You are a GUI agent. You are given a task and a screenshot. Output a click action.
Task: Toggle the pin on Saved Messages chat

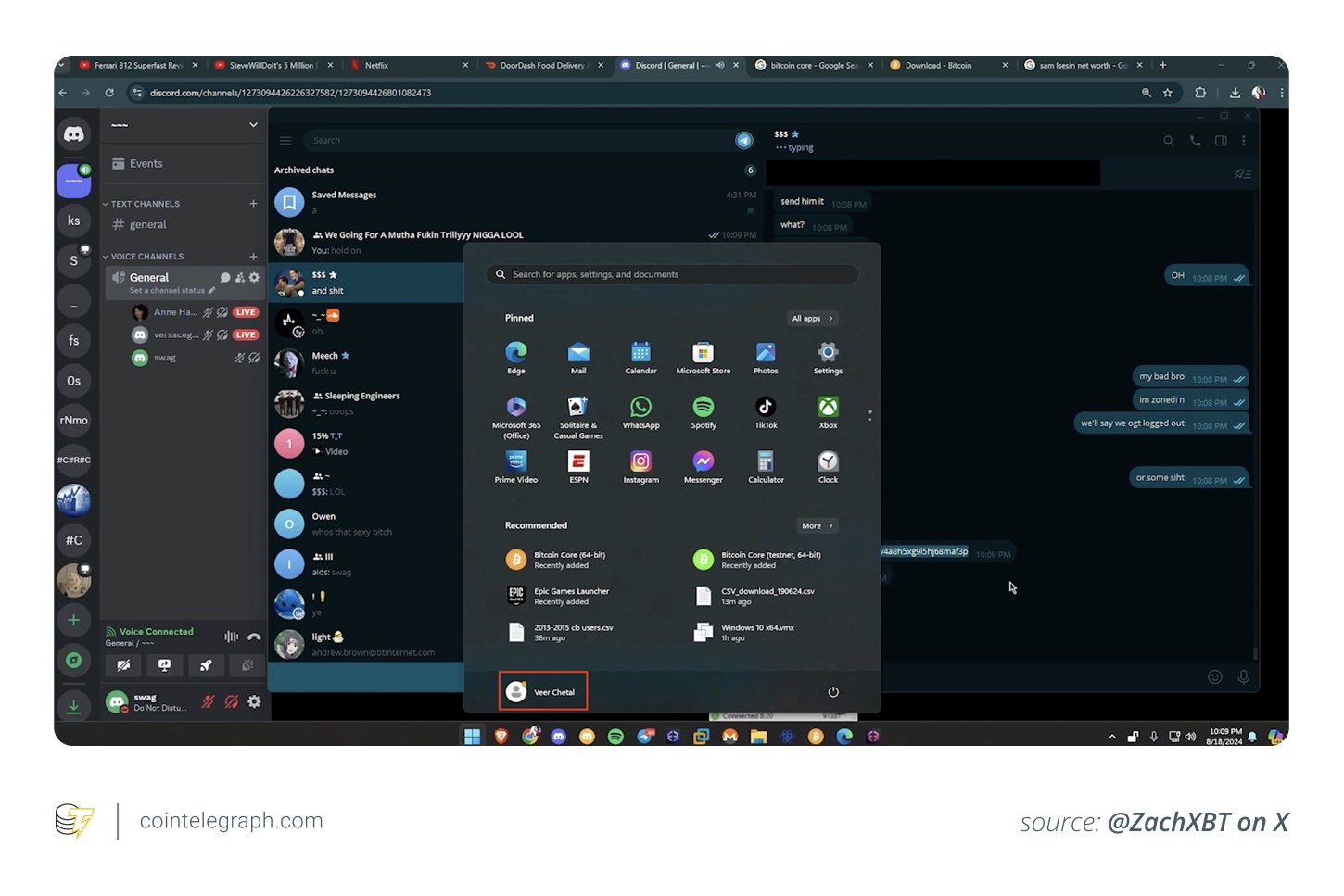pyautogui.click(x=751, y=210)
